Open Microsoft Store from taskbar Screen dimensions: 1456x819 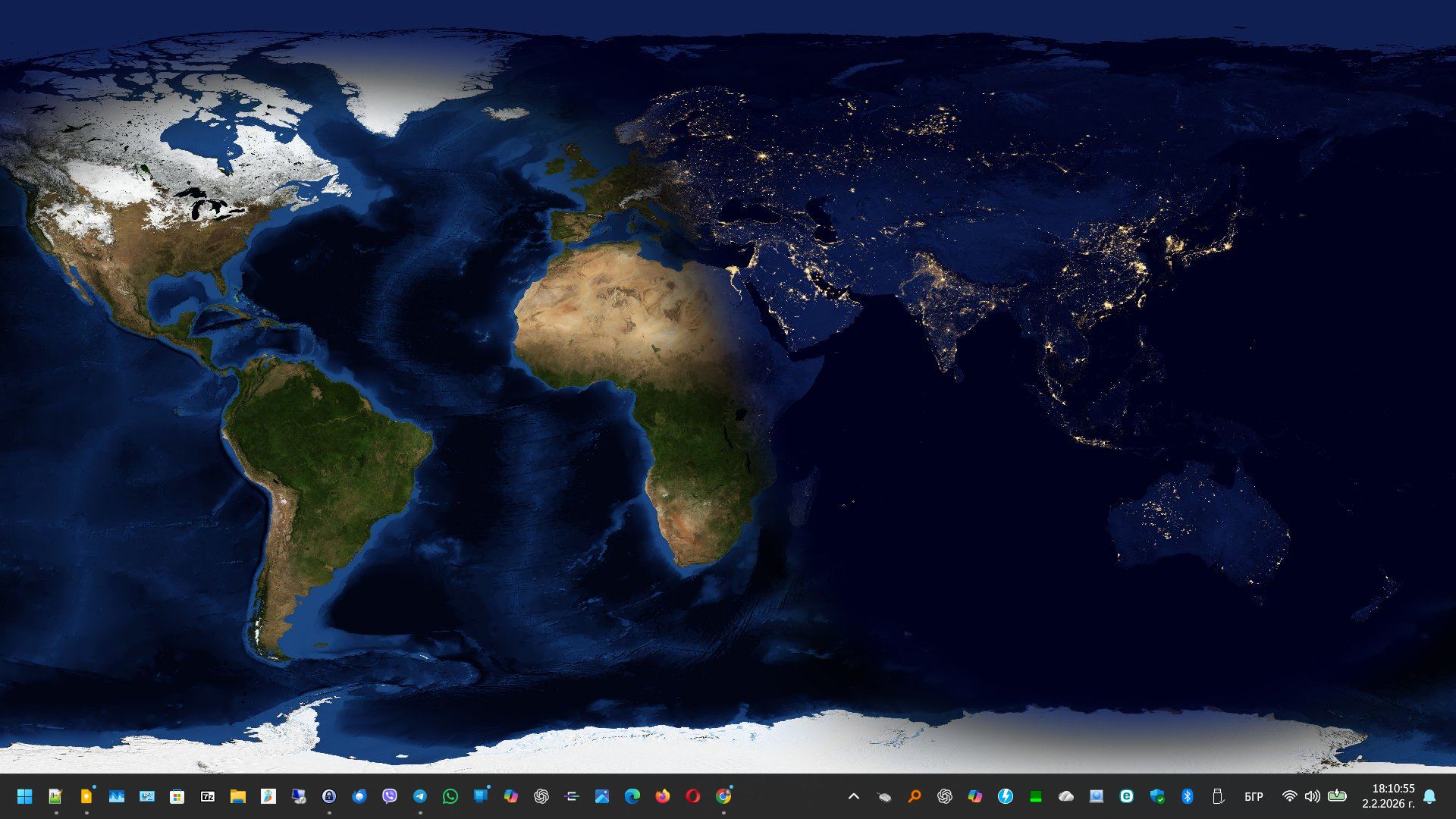[x=177, y=796]
